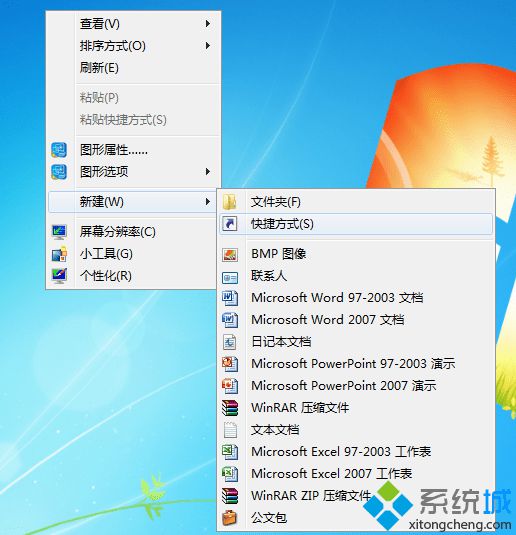Click the PowerPoint 2007 演示 icon
516x535 pixels.
pyautogui.click(x=230, y=386)
